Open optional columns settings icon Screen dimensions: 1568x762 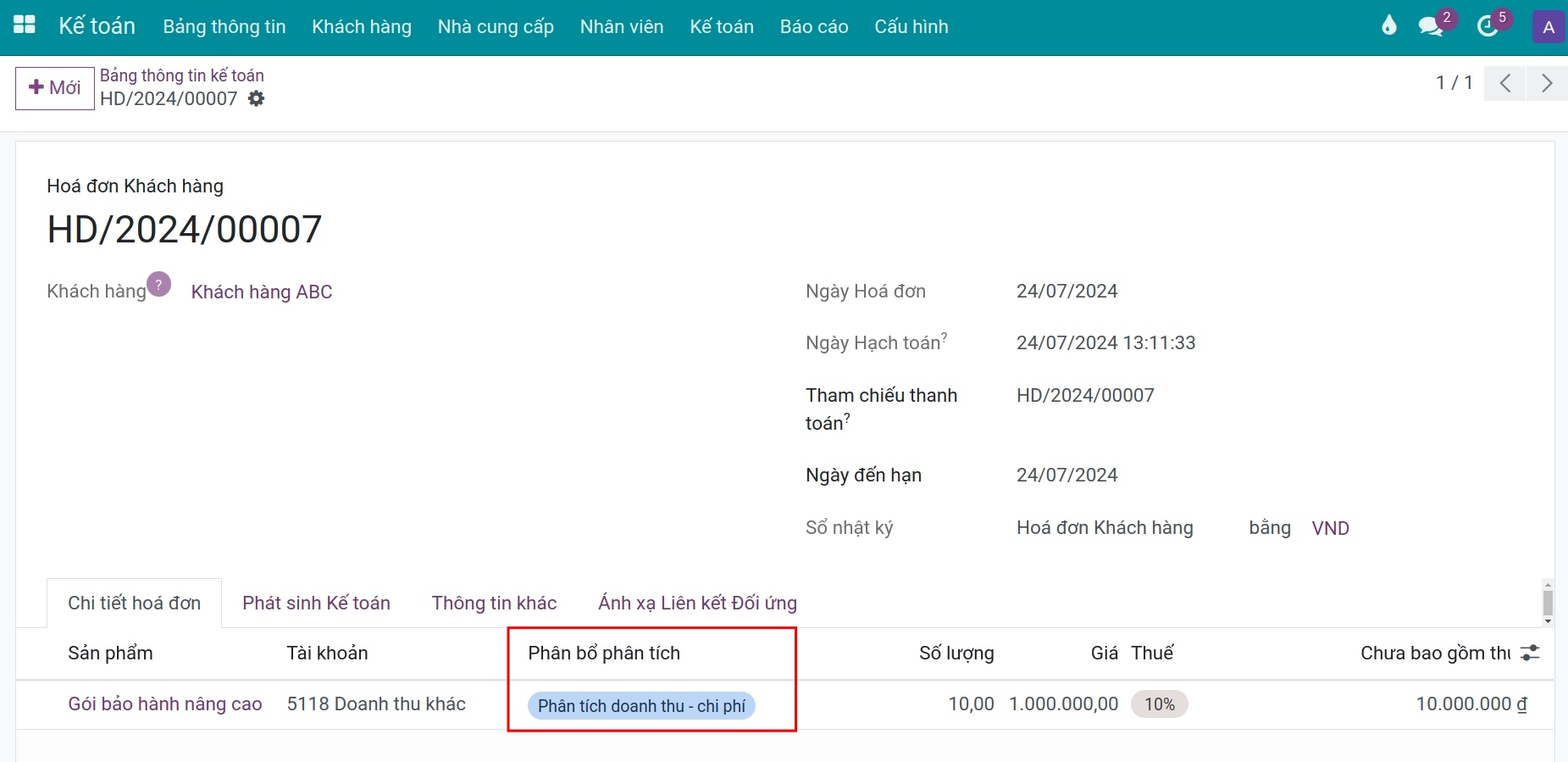click(x=1530, y=653)
